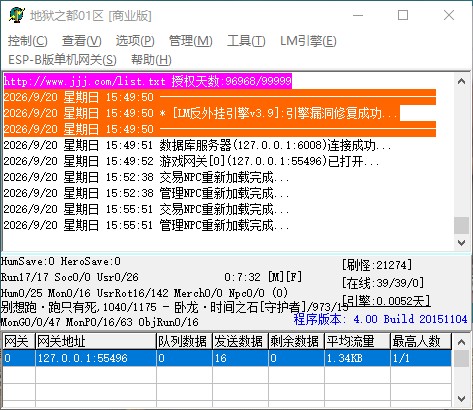473x410 pixels.
Task: Click the 数据库服务器 连接成功 log line
Action: [x=197, y=145]
